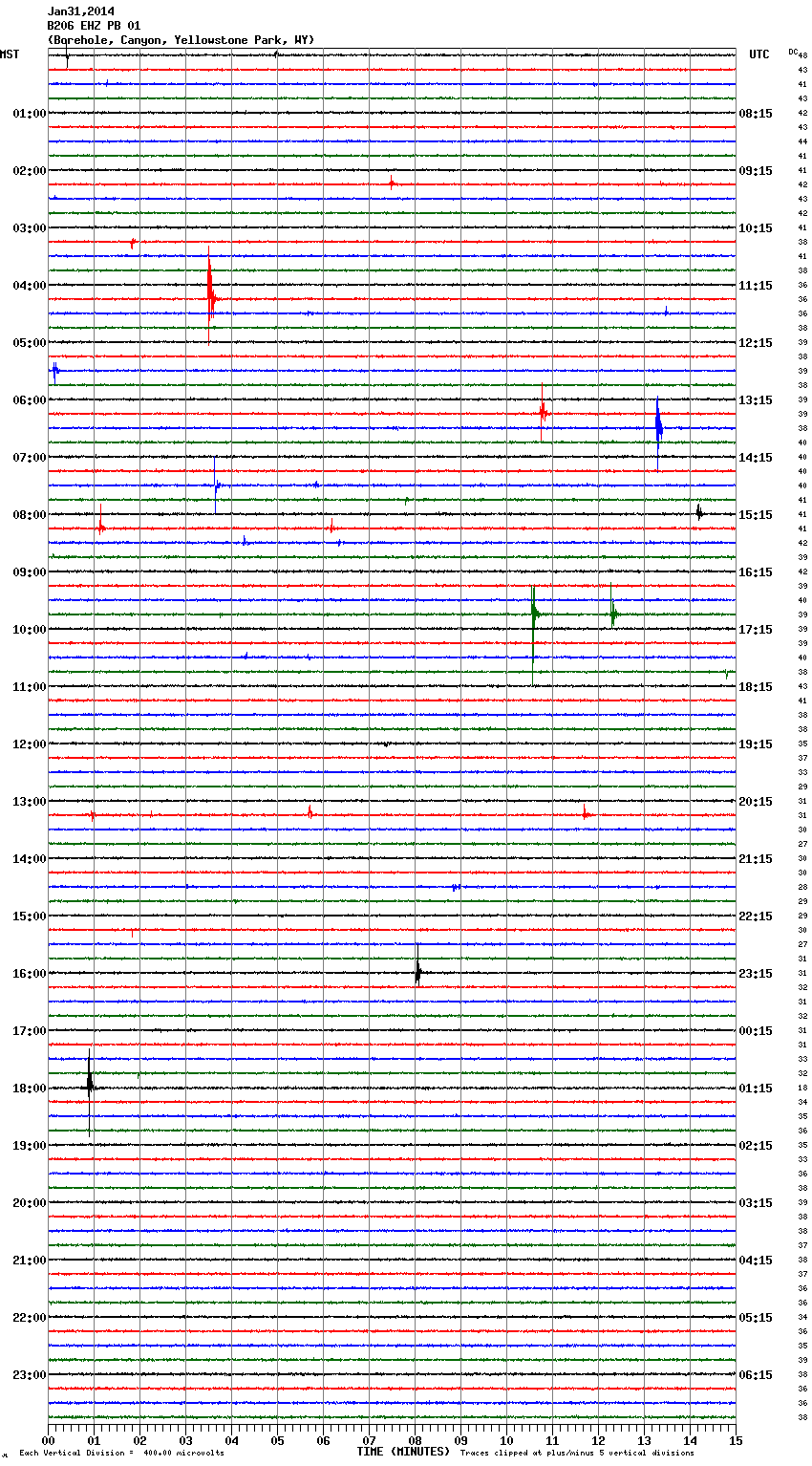Click the 13:15 UTC row label
Viewport: 812px width, 1466px height.
[x=756, y=400]
